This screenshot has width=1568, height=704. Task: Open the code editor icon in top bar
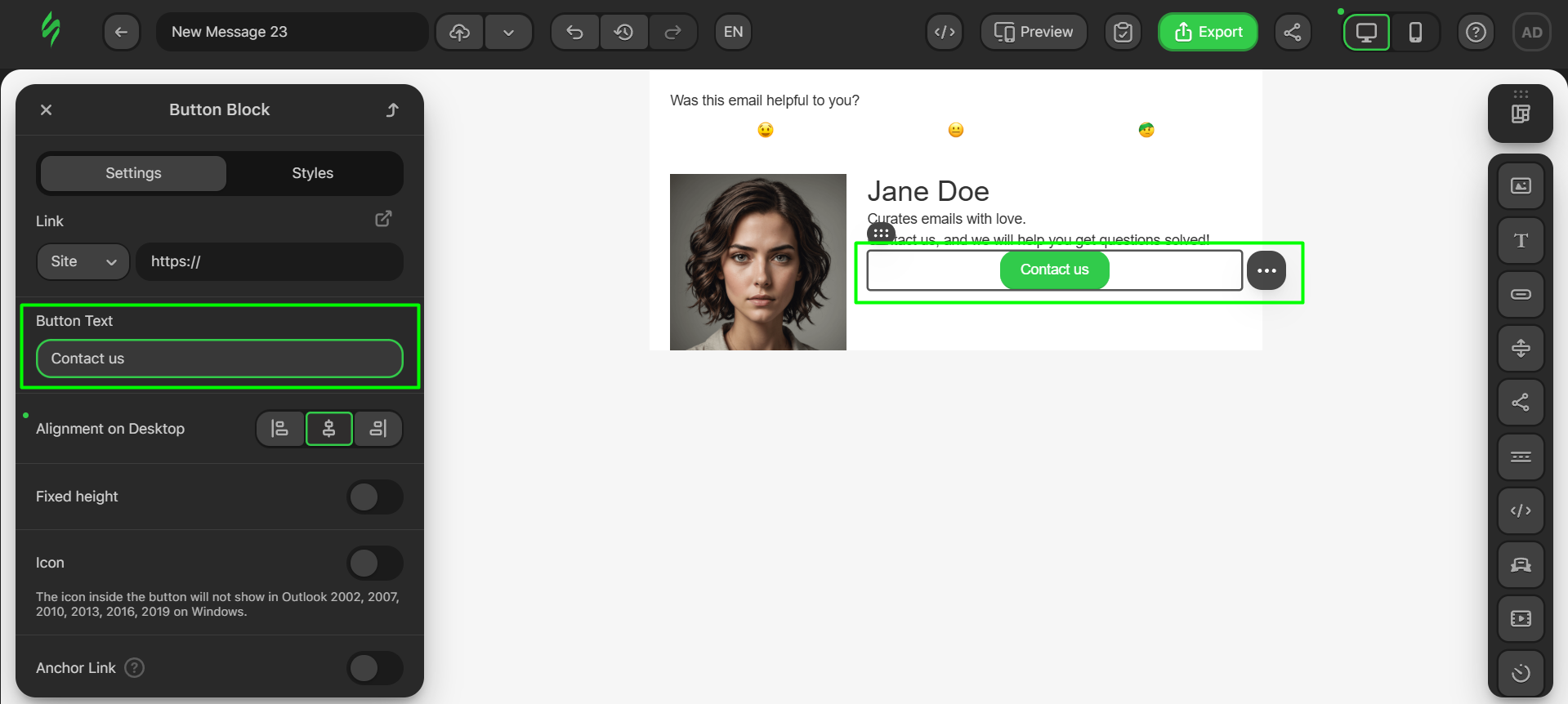click(x=945, y=32)
